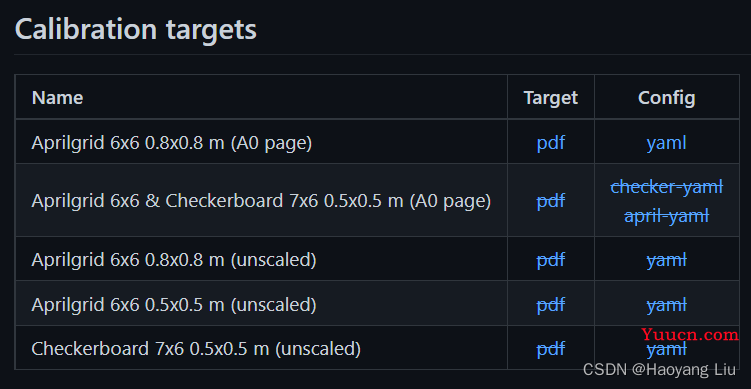This screenshot has height=389, width=751.
Task: Open the strikethrough pdf for Aprilgrid & Checkerboard row
Action: 551,201
